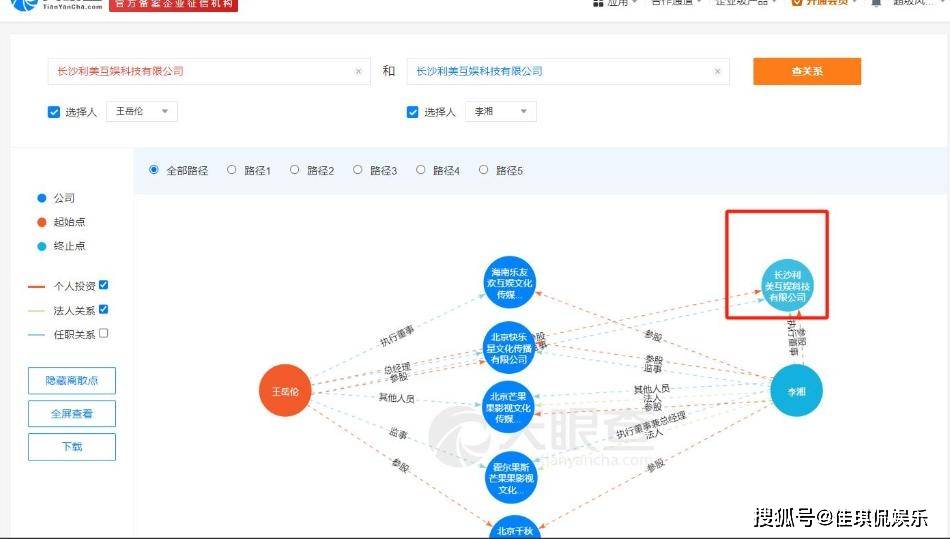Click the 北京芒果果影视文化传媒 node
Image resolution: width=950 pixels, height=539 pixels.
pos(508,407)
